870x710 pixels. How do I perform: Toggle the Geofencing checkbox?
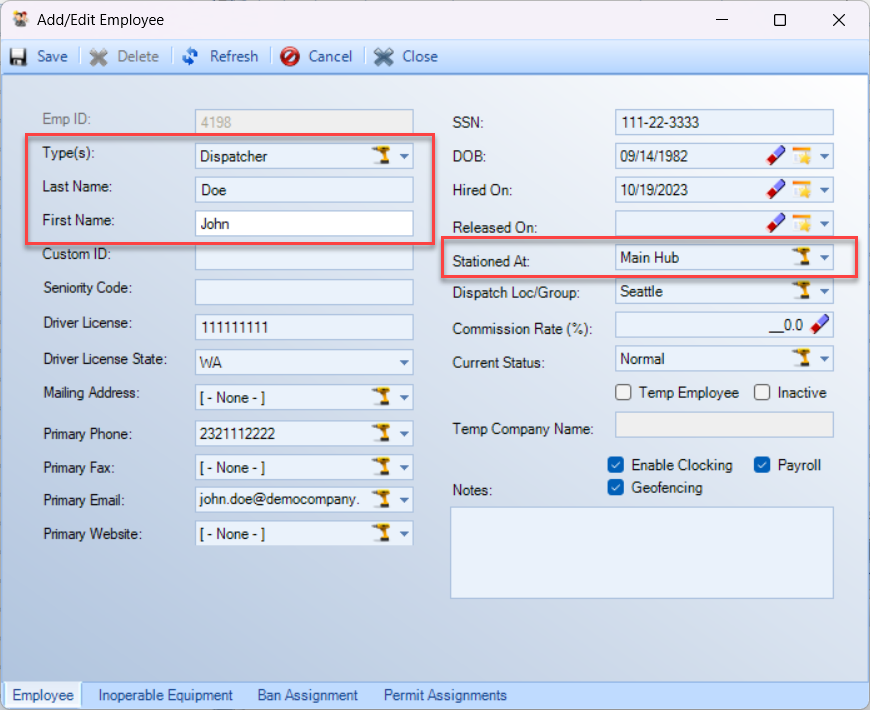[615, 488]
